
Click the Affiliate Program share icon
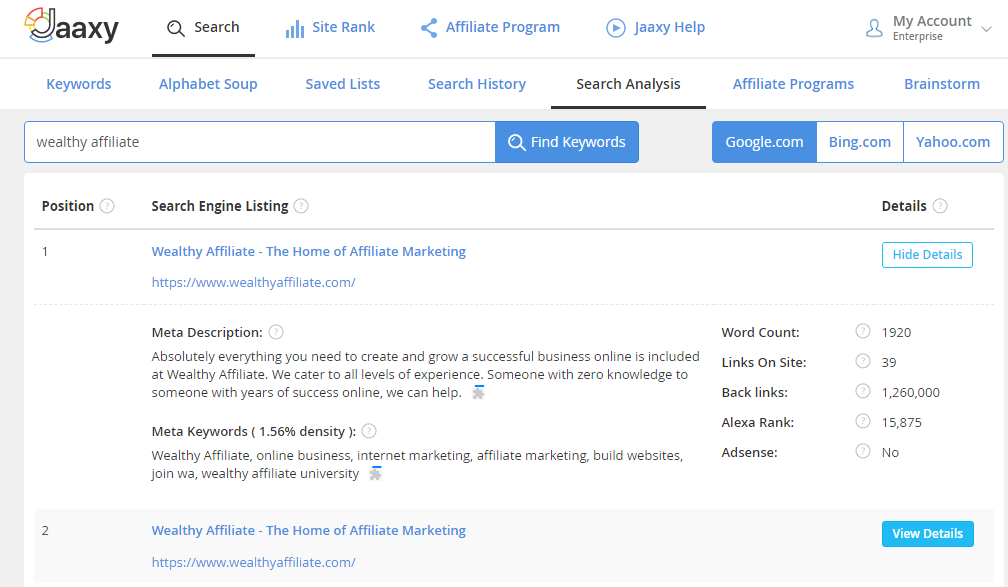(429, 28)
